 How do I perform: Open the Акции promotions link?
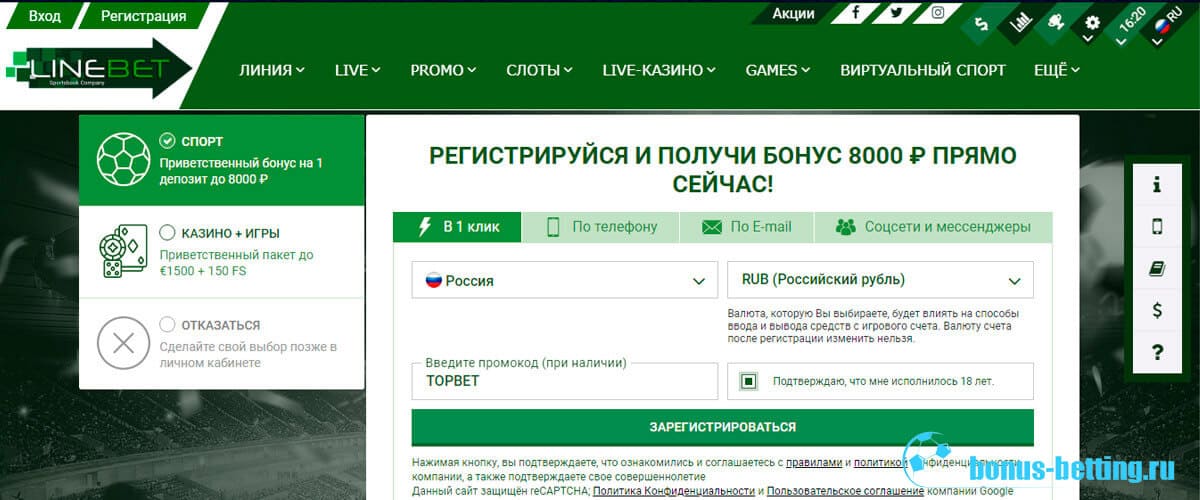tap(794, 14)
